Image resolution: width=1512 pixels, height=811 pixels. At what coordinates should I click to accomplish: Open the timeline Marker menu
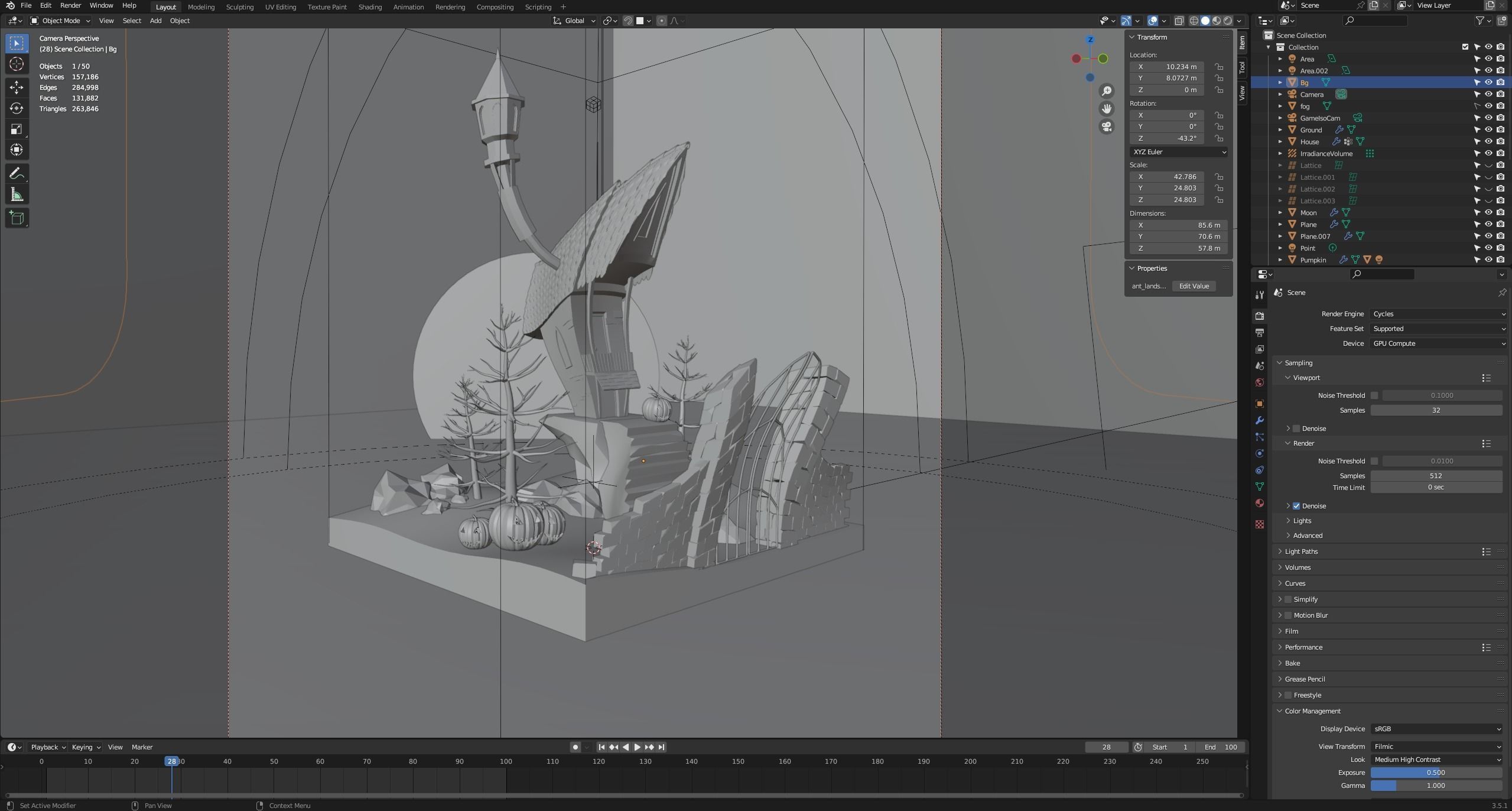pos(142,747)
